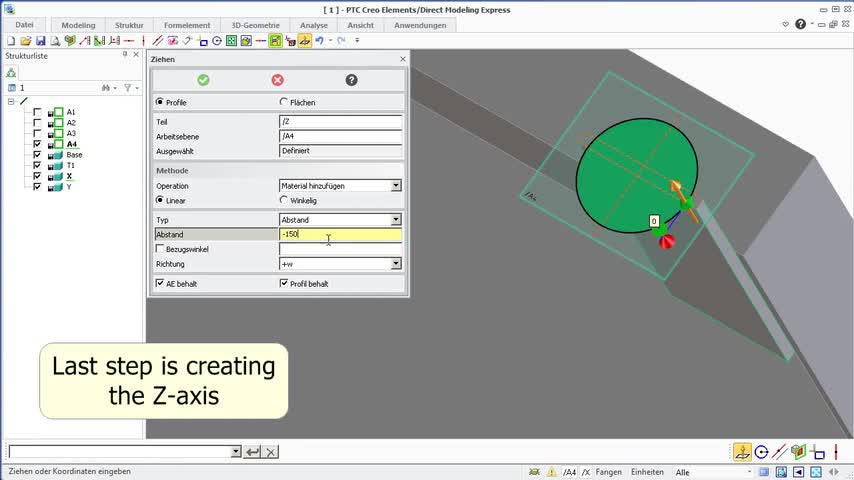The width and height of the screenshot is (854, 480).
Task: Switch to the Modeling tab
Action: click(78, 25)
